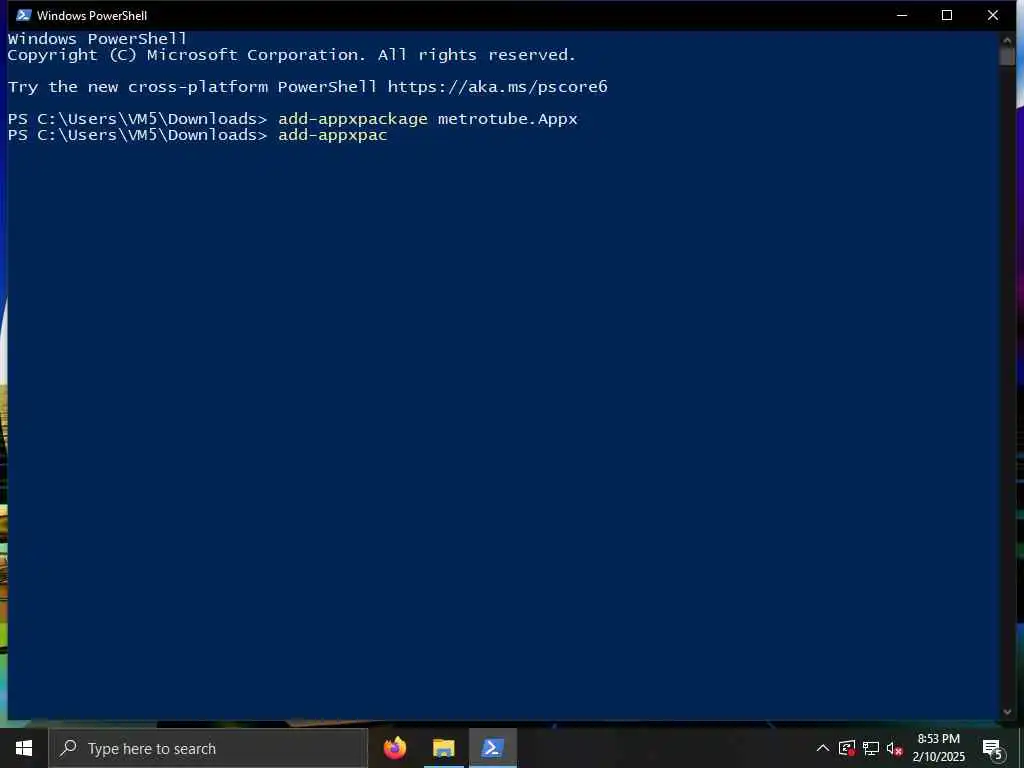Maximize the Windows PowerShell window
The height and width of the screenshot is (768, 1024).
pos(946,15)
